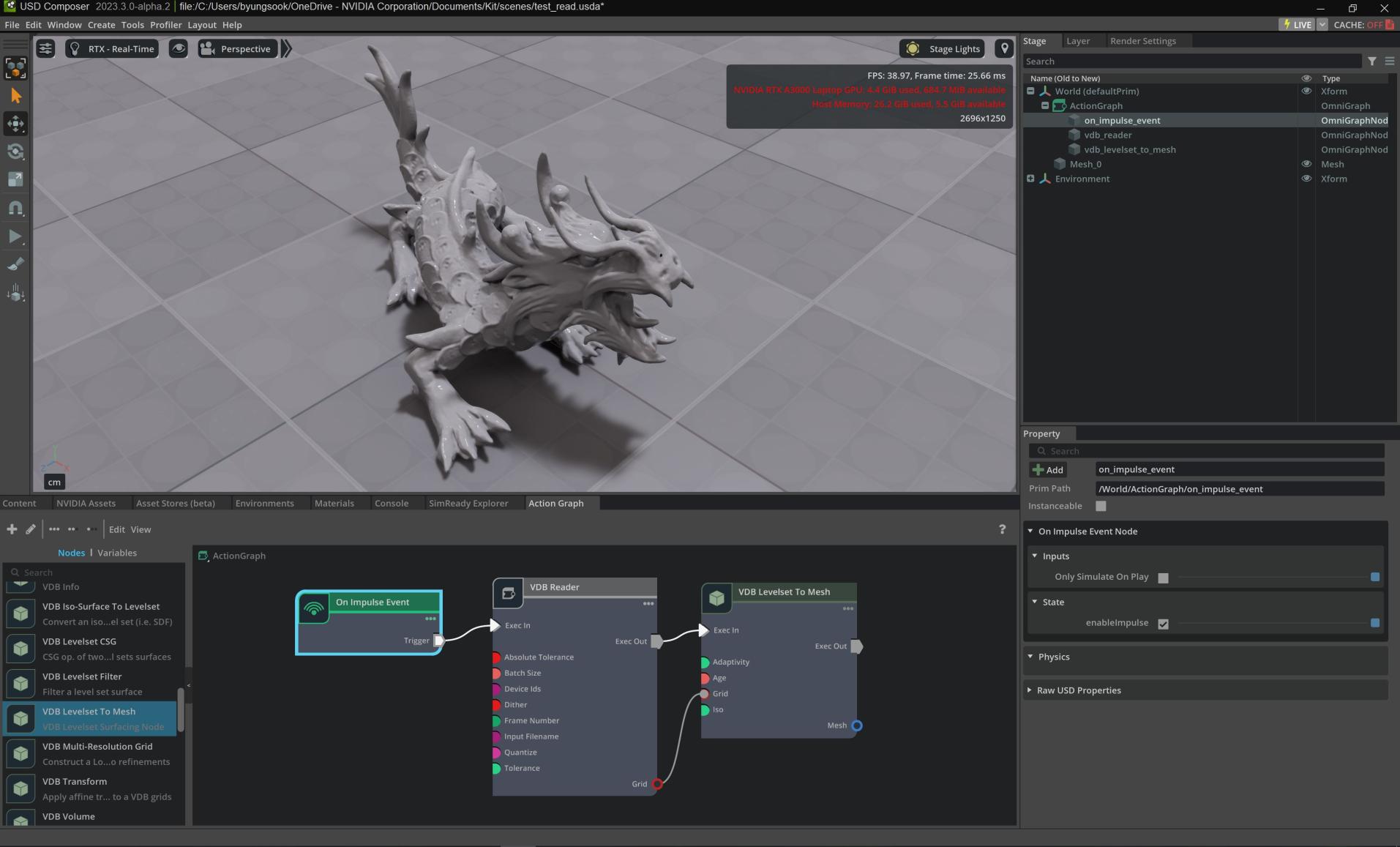Click the viewport location pin icon
Viewport: 1400px width, 847px height.
click(x=1004, y=49)
